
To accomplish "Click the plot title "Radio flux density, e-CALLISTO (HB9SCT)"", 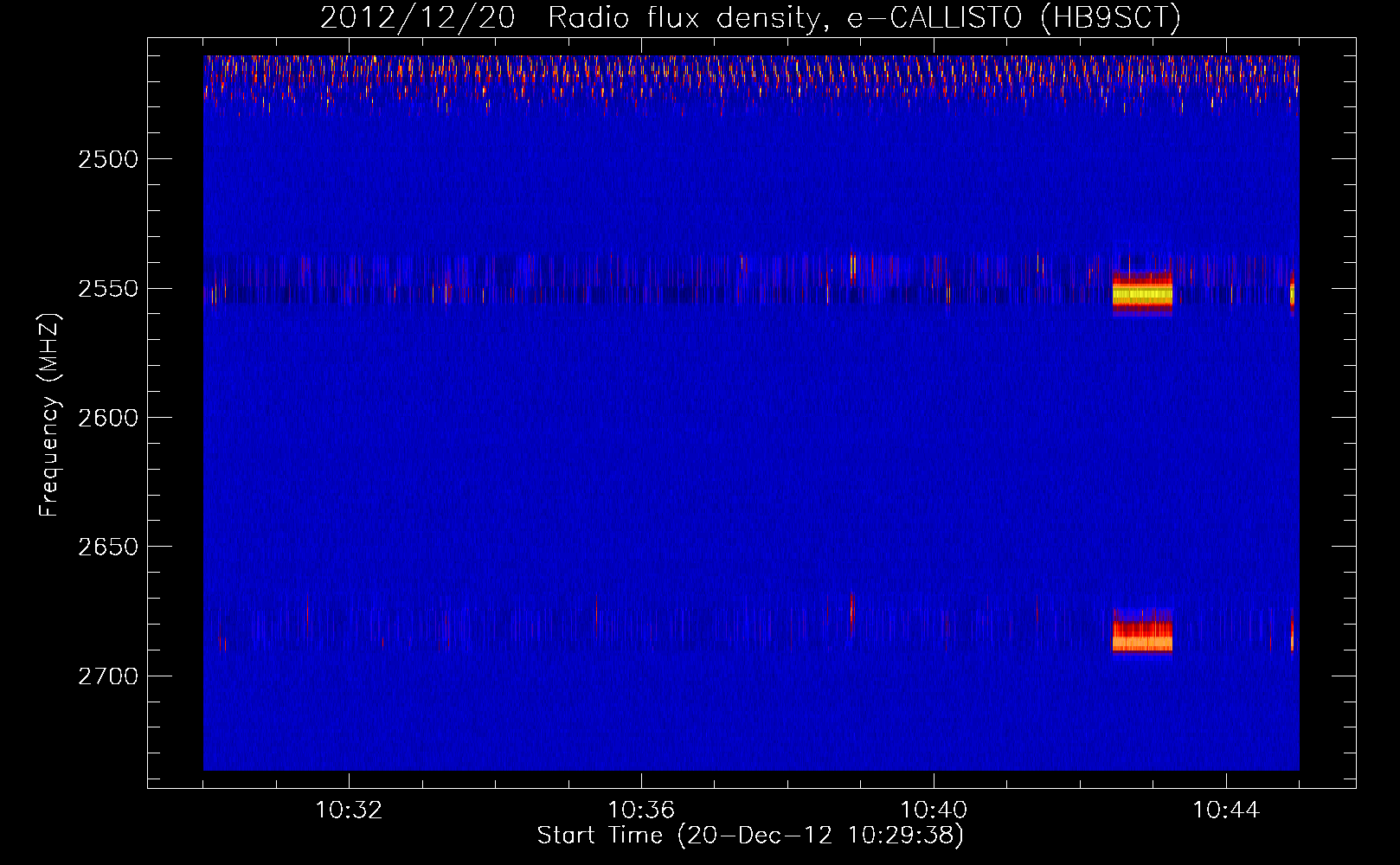I will click(x=864, y=17).
